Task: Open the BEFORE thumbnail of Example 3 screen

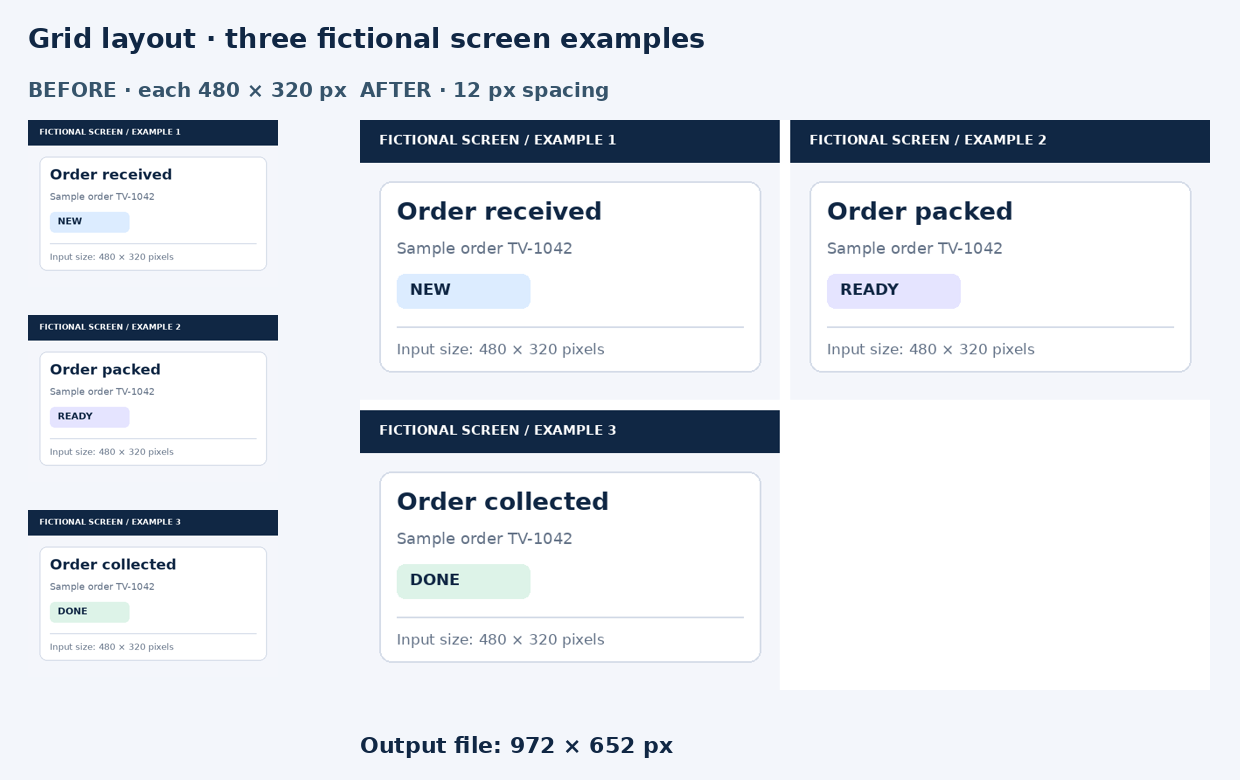Action: point(153,593)
